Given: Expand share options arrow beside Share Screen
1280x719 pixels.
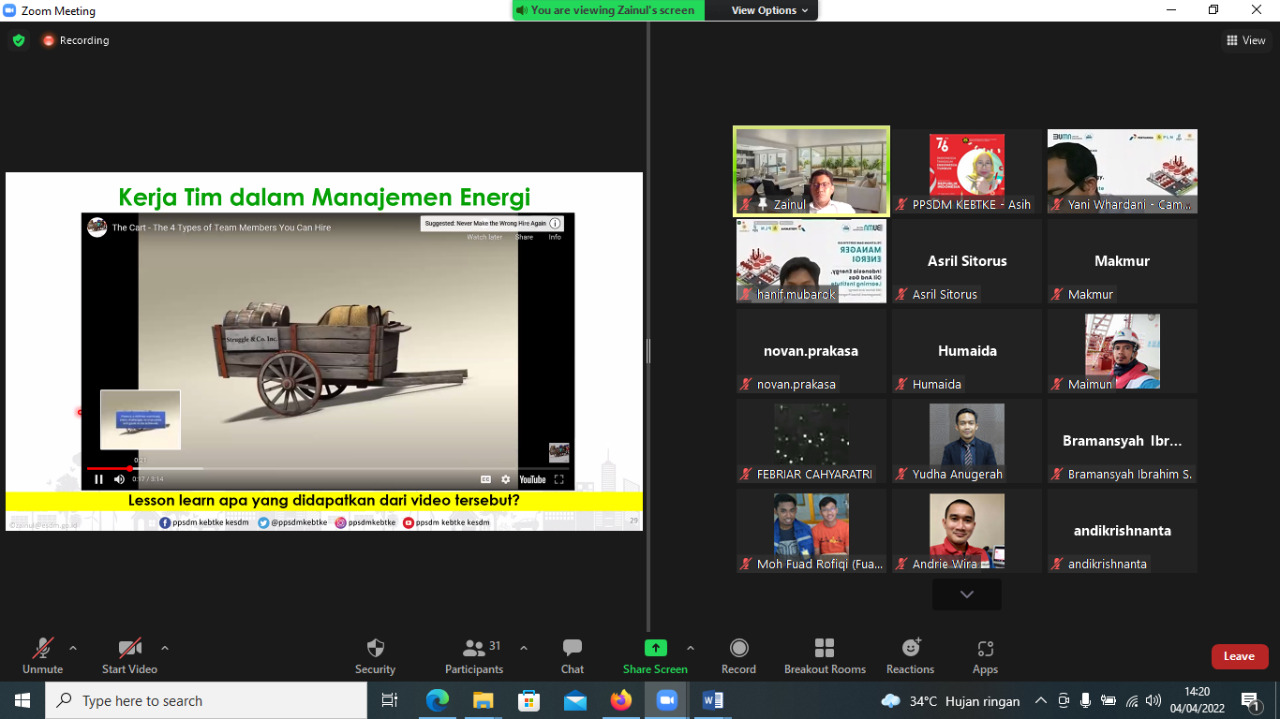Looking at the screenshot, I should click(x=690, y=648).
